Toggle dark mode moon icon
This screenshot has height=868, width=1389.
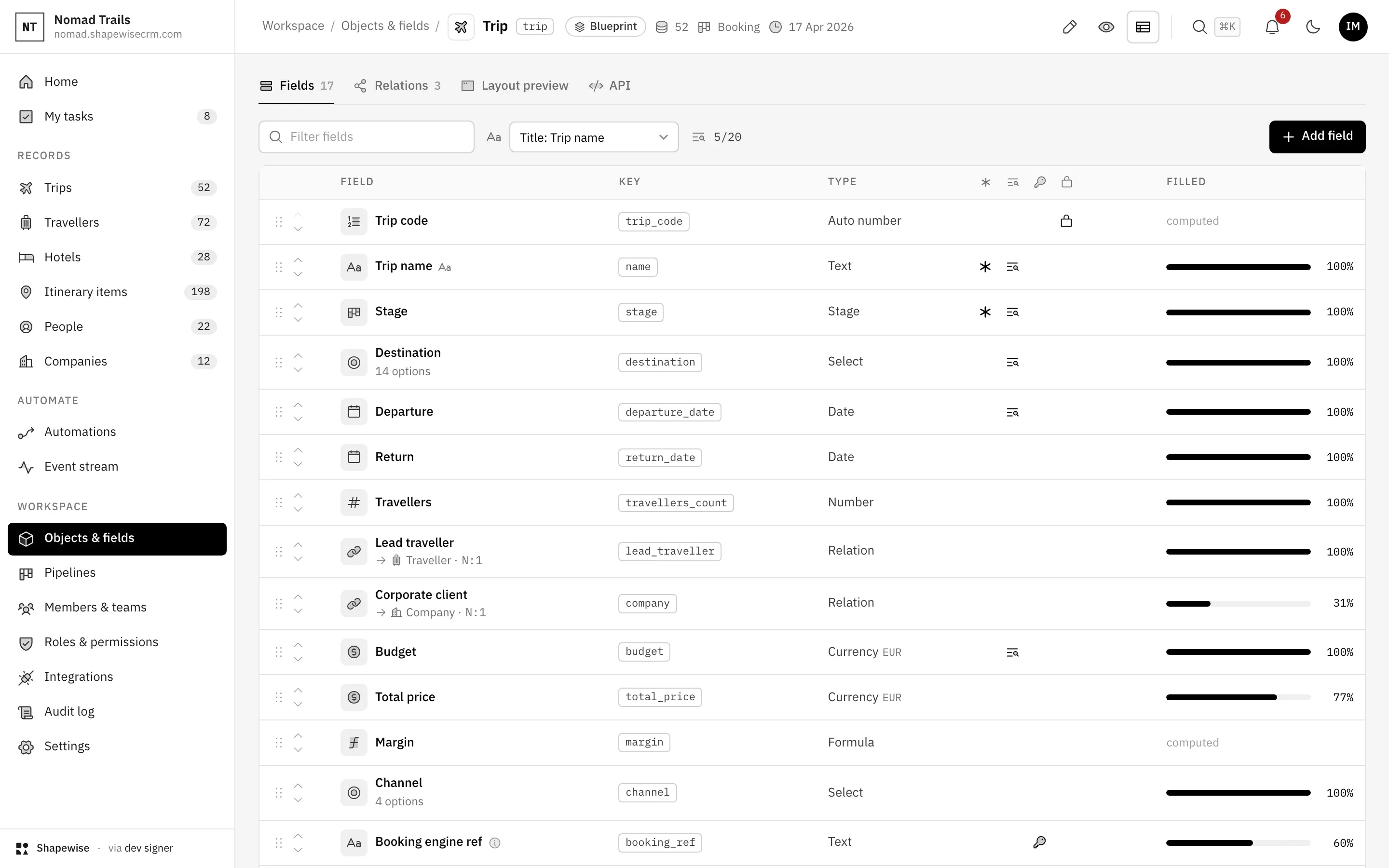tap(1313, 27)
